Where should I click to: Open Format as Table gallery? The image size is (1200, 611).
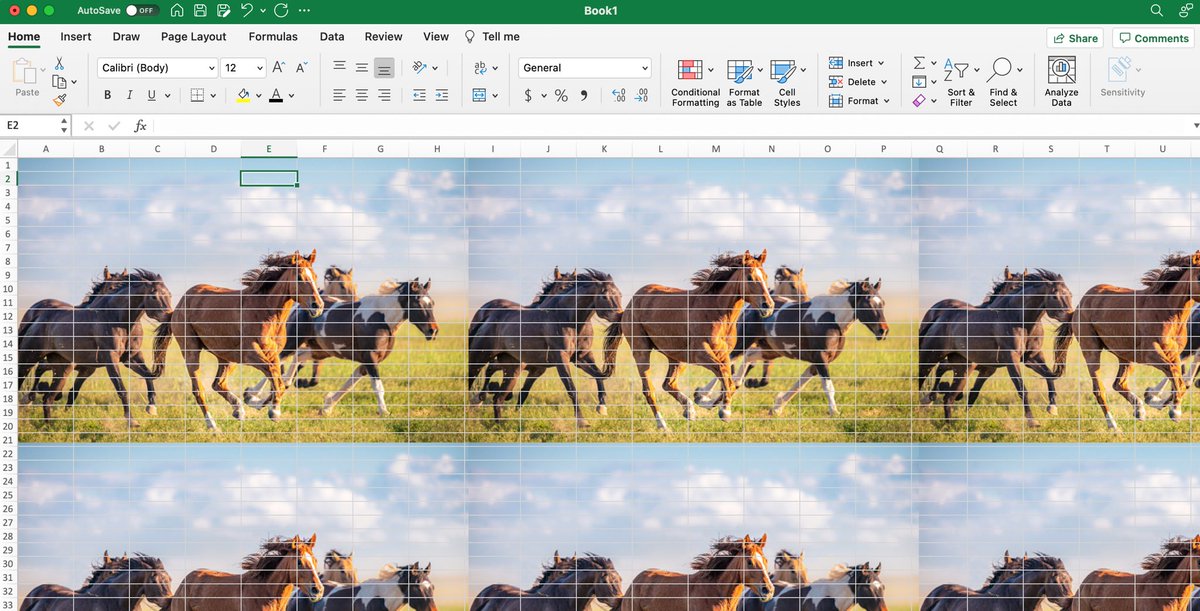pos(744,82)
